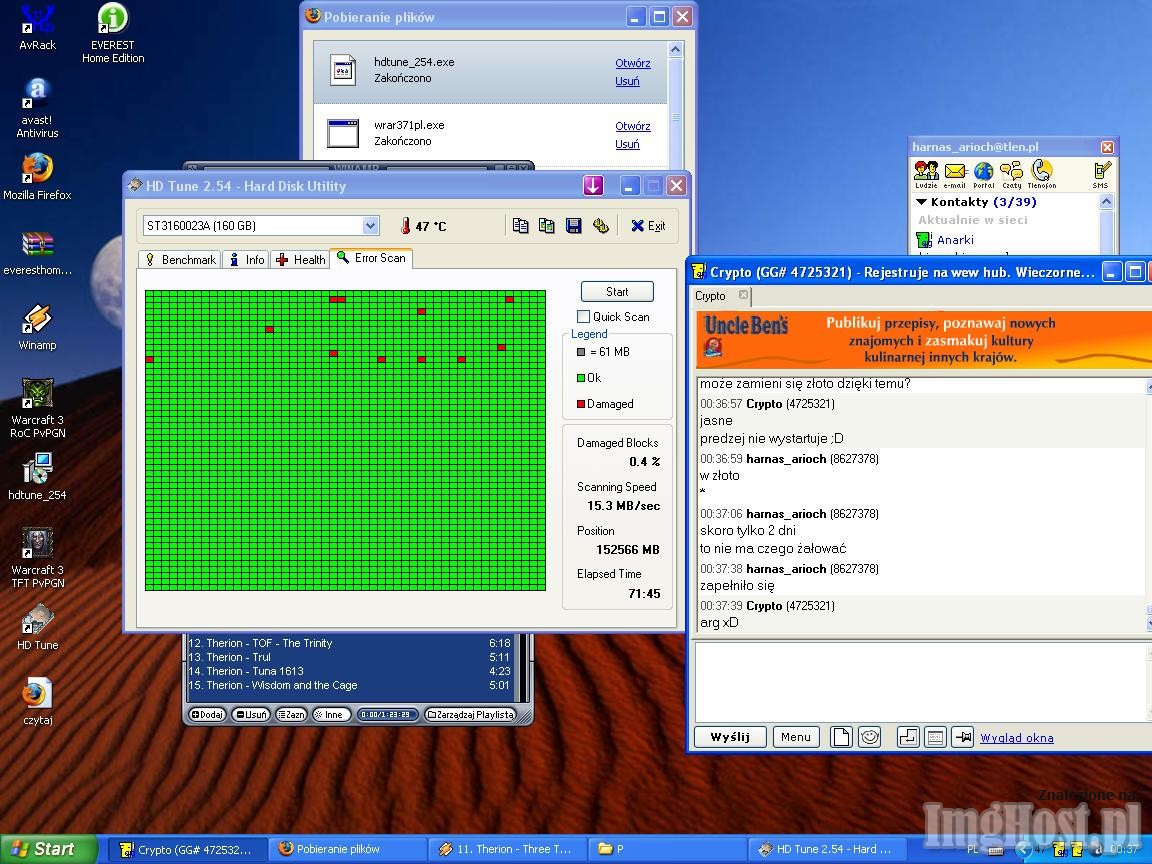This screenshot has width=1152, height=864.
Task: Close the Crypto chat tab with its X
Action: pos(744,295)
